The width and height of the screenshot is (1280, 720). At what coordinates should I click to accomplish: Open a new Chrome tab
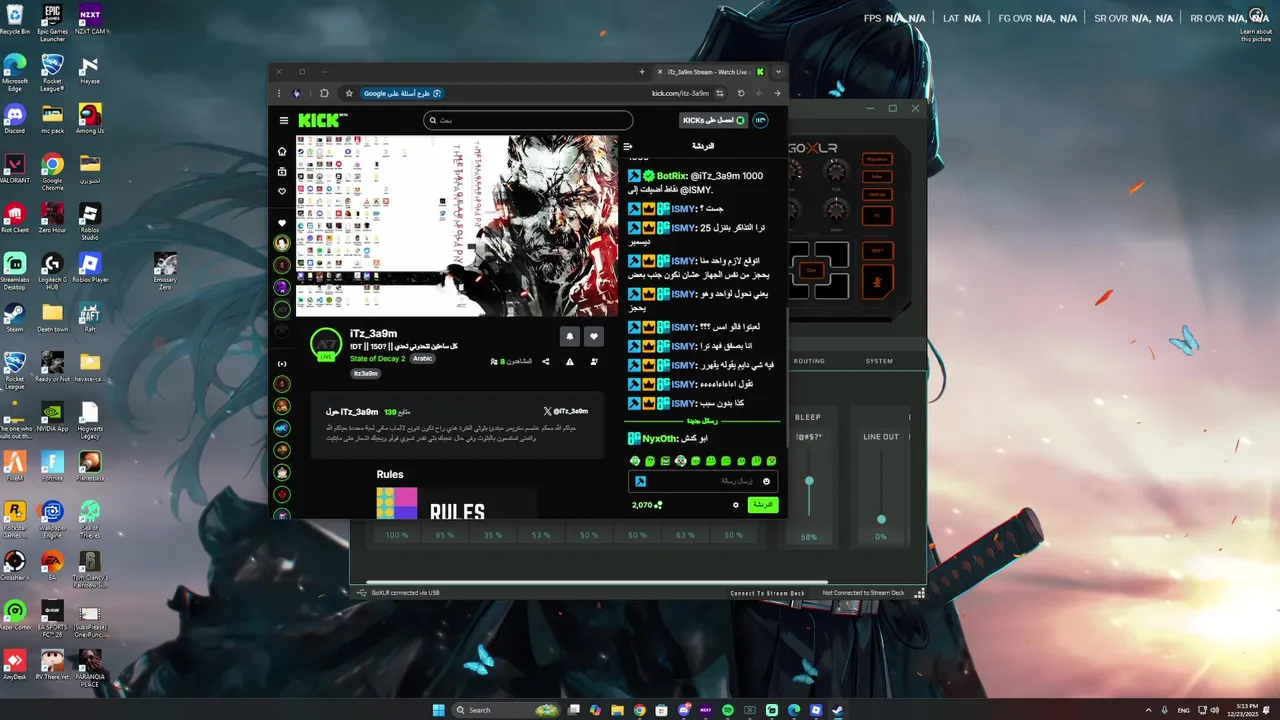tap(642, 72)
